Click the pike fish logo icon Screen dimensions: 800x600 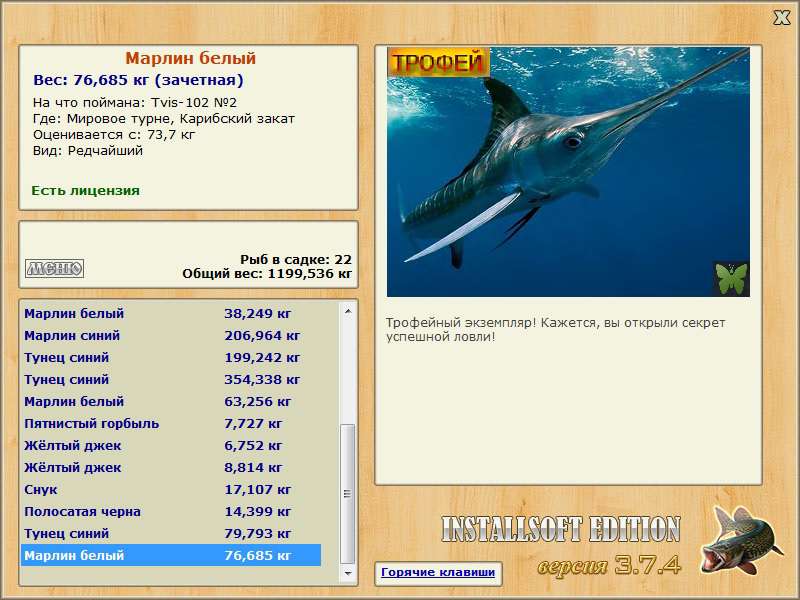pos(741,541)
